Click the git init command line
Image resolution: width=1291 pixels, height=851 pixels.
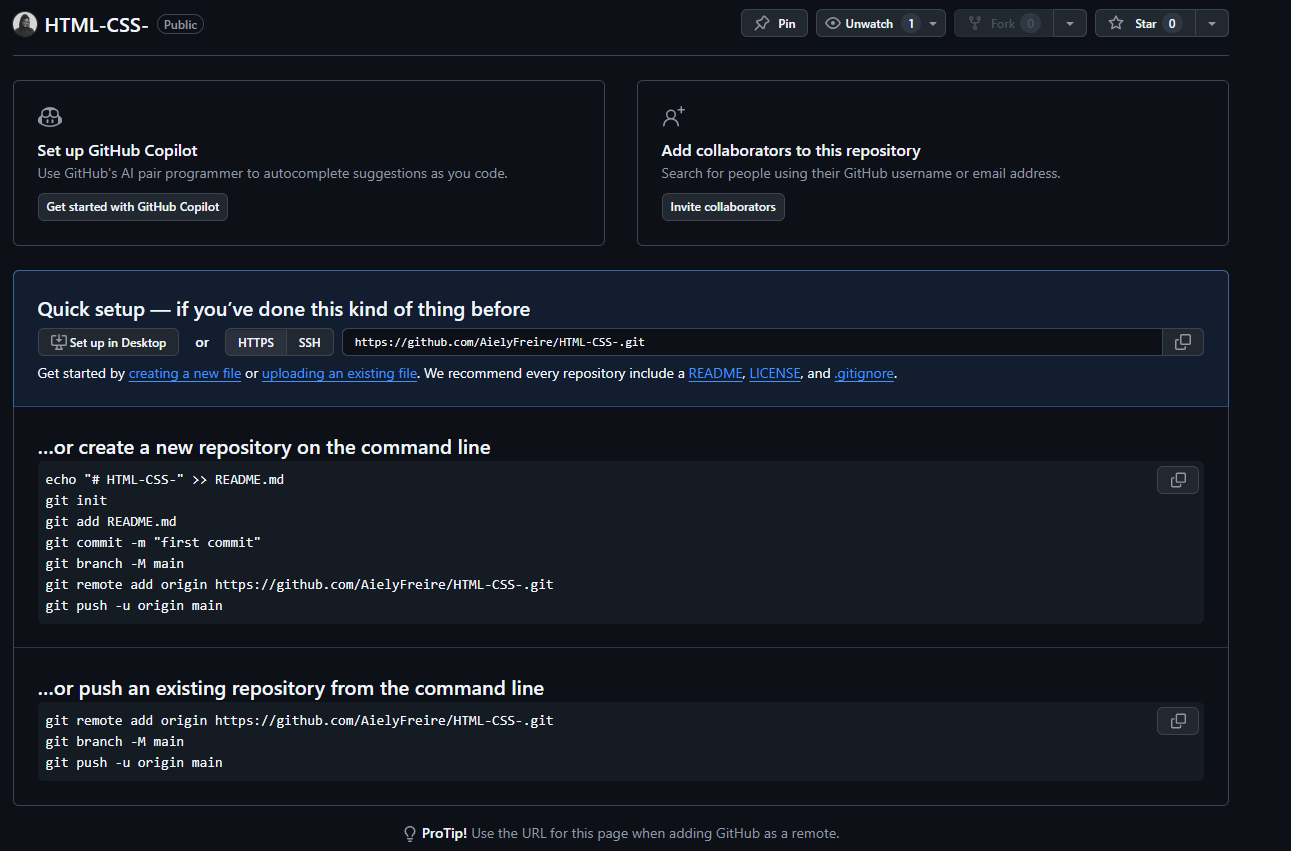76,500
